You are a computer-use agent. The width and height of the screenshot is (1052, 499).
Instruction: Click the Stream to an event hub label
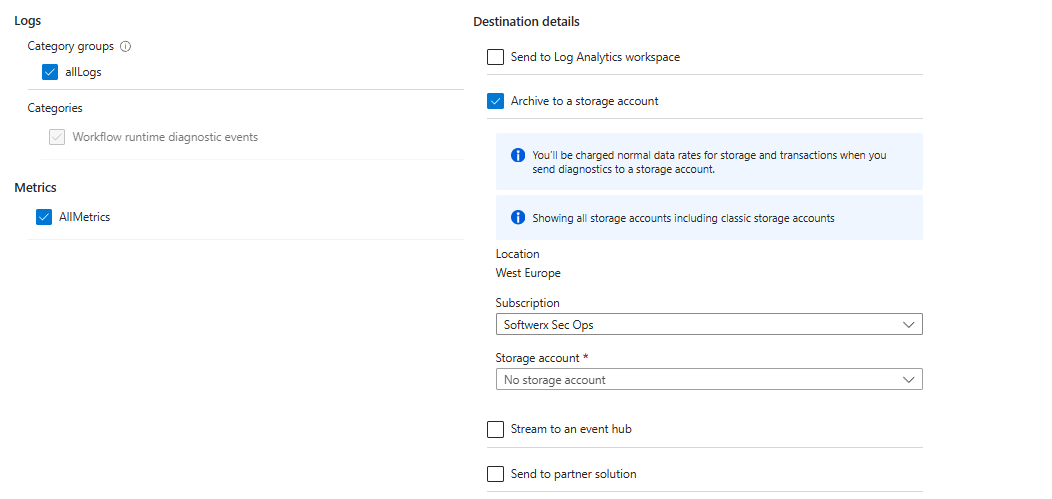pyautogui.click(x=571, y=429)
